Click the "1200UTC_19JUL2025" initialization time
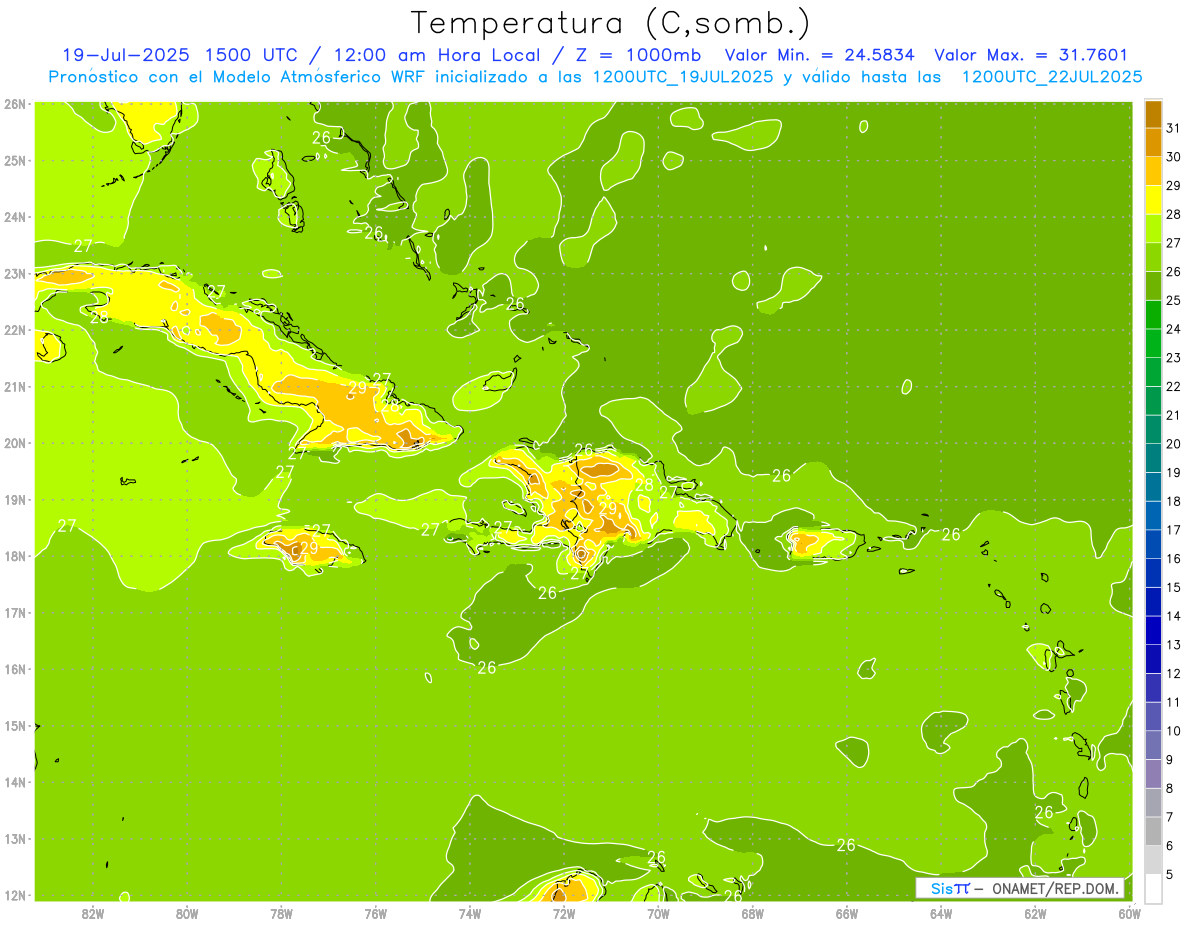Screen dimensions: 1200x927 [x=683, y=77]
